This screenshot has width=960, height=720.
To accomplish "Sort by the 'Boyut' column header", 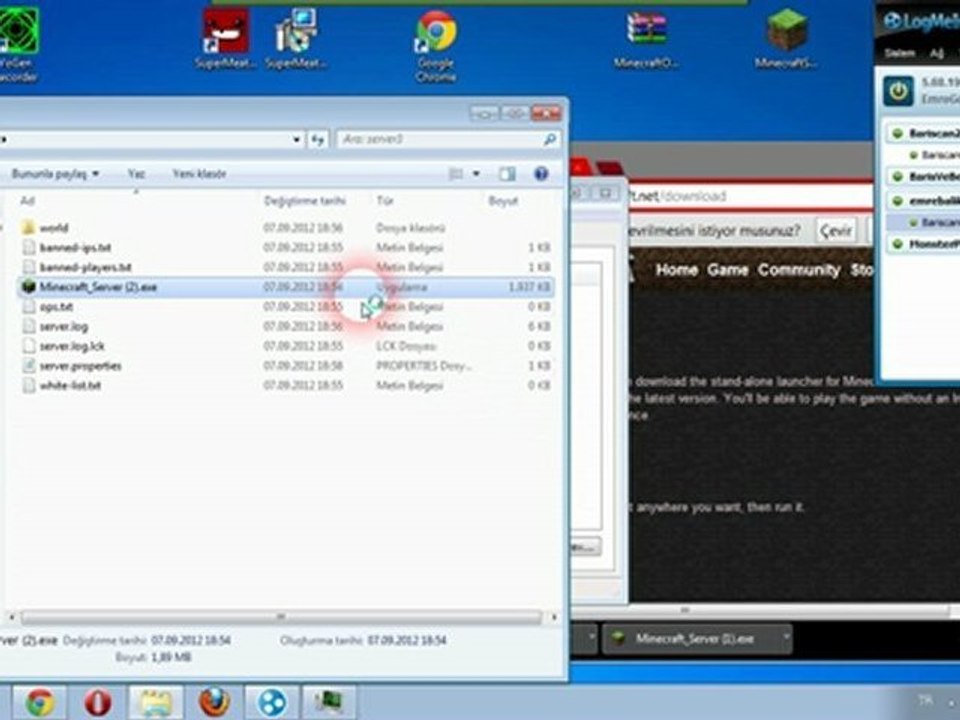I will [503, 201].
